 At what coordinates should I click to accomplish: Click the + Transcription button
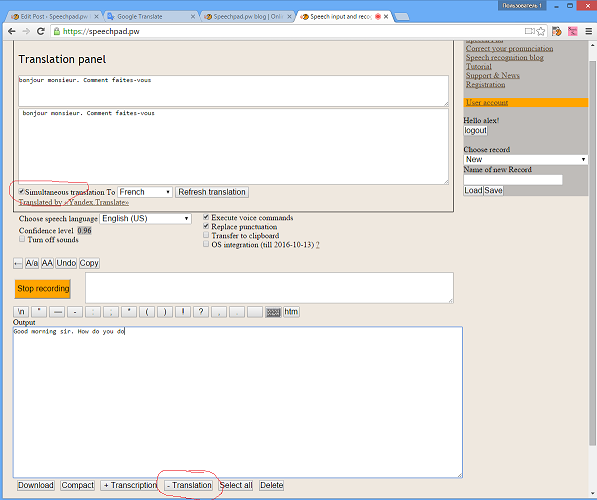(x=129, y=486)
